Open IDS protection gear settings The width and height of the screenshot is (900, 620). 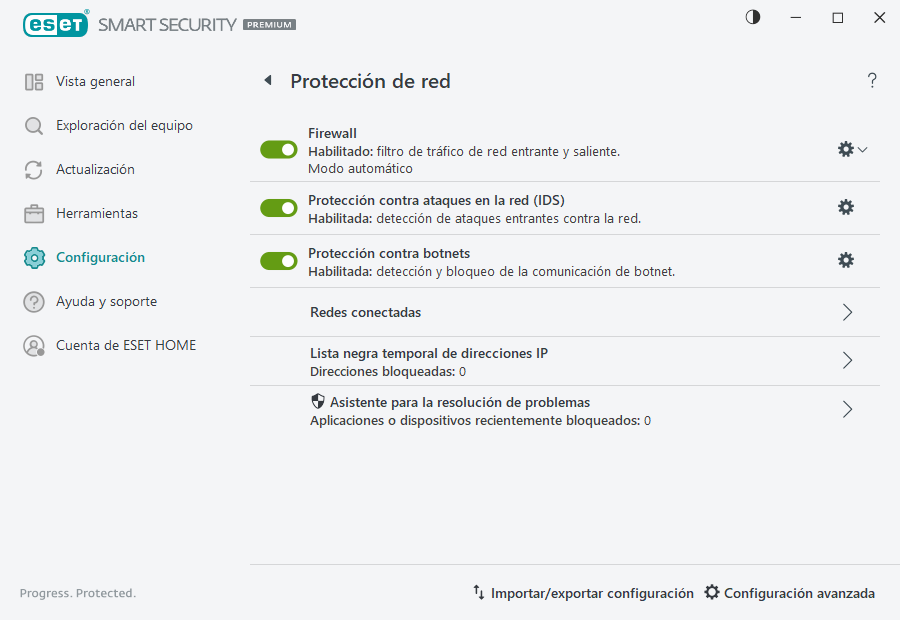pyautogui.click(x=846, y=207)
